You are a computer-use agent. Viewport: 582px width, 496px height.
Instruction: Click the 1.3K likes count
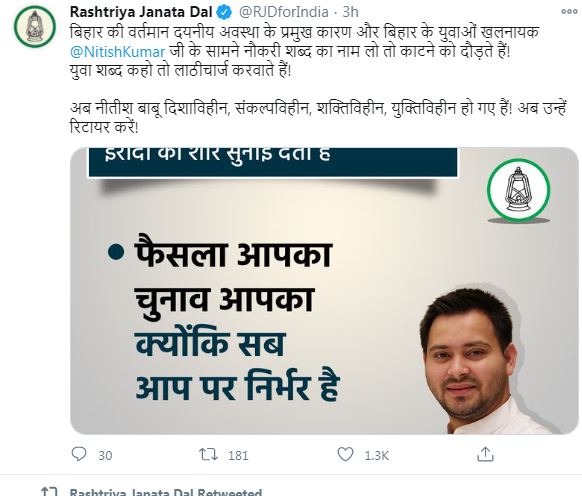pyautogui.click(x=376, y=456)
